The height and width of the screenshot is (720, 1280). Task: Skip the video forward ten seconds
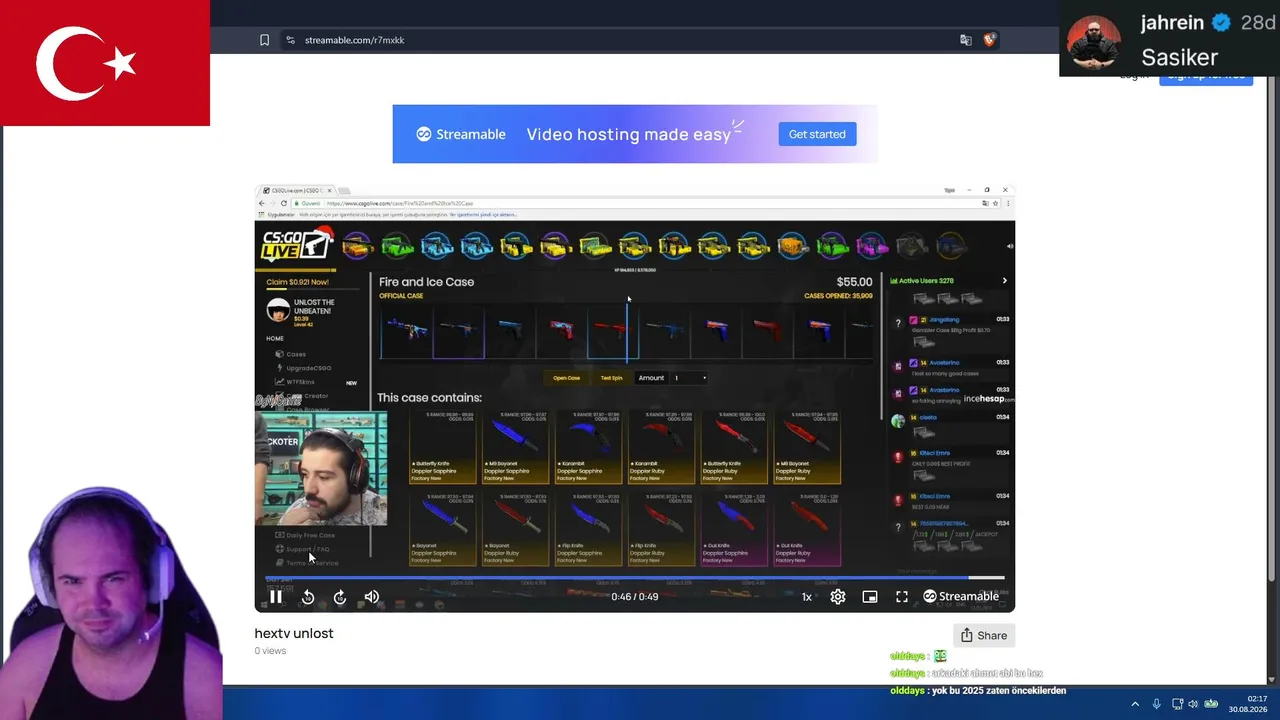[x=340, y=597]
